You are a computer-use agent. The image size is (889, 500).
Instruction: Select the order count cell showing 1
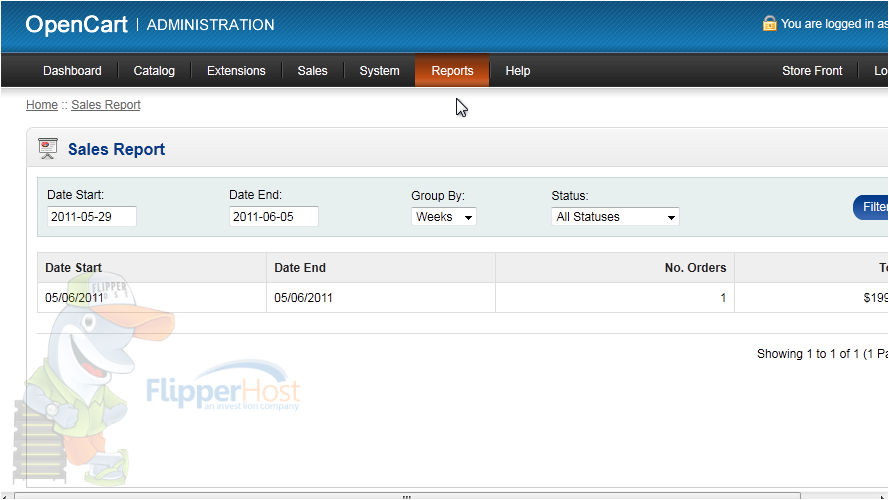click(x=615, y=298)
